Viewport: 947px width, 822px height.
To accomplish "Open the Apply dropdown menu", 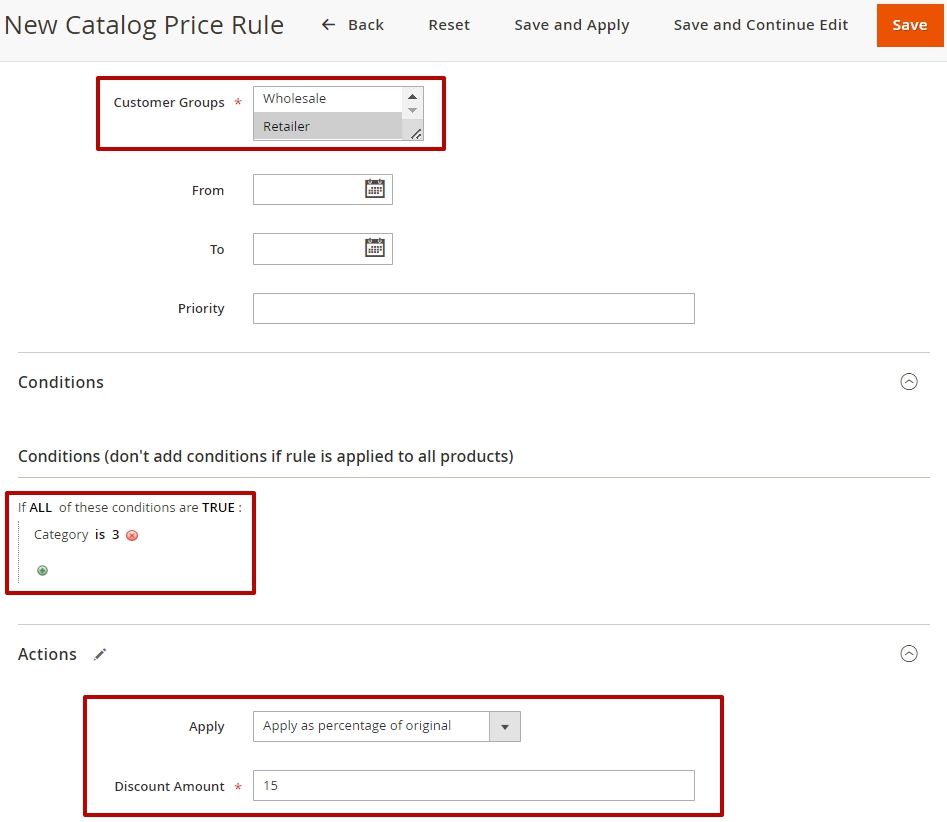I will (387, 727).
